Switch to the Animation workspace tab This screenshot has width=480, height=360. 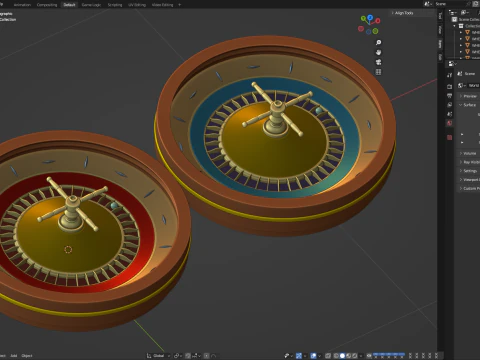pos(22,5)
